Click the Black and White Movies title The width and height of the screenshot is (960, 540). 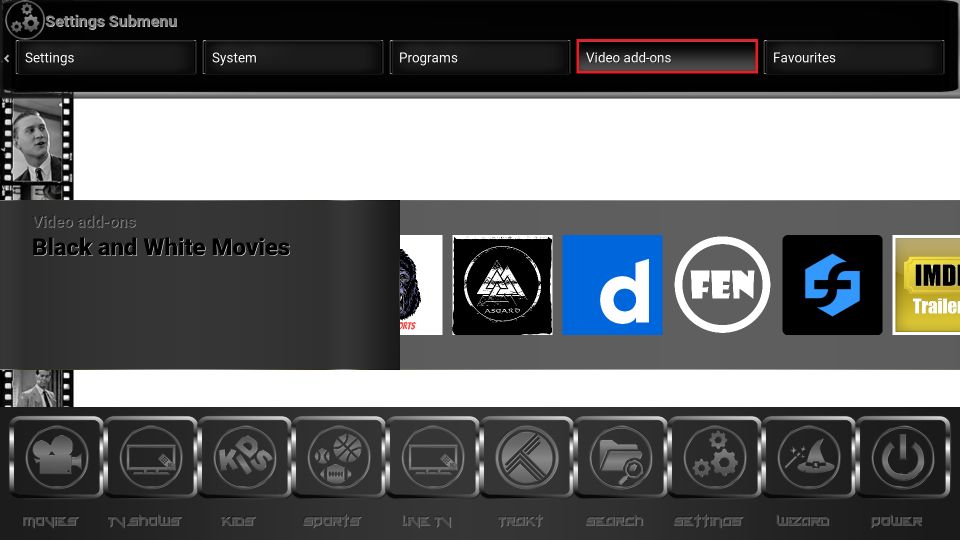click(x=161, y=247)
